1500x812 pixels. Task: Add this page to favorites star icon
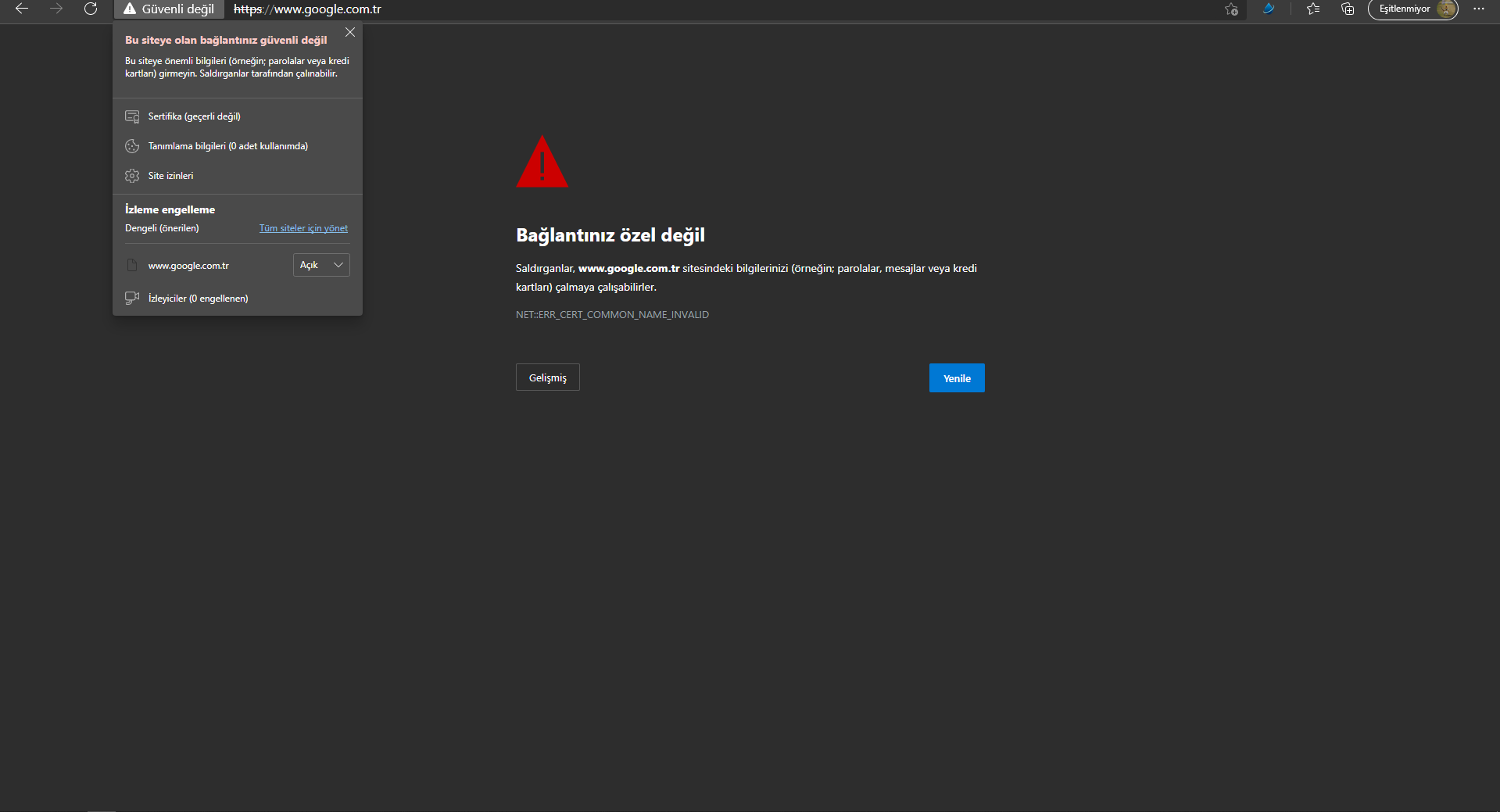tap(1231, 9)
